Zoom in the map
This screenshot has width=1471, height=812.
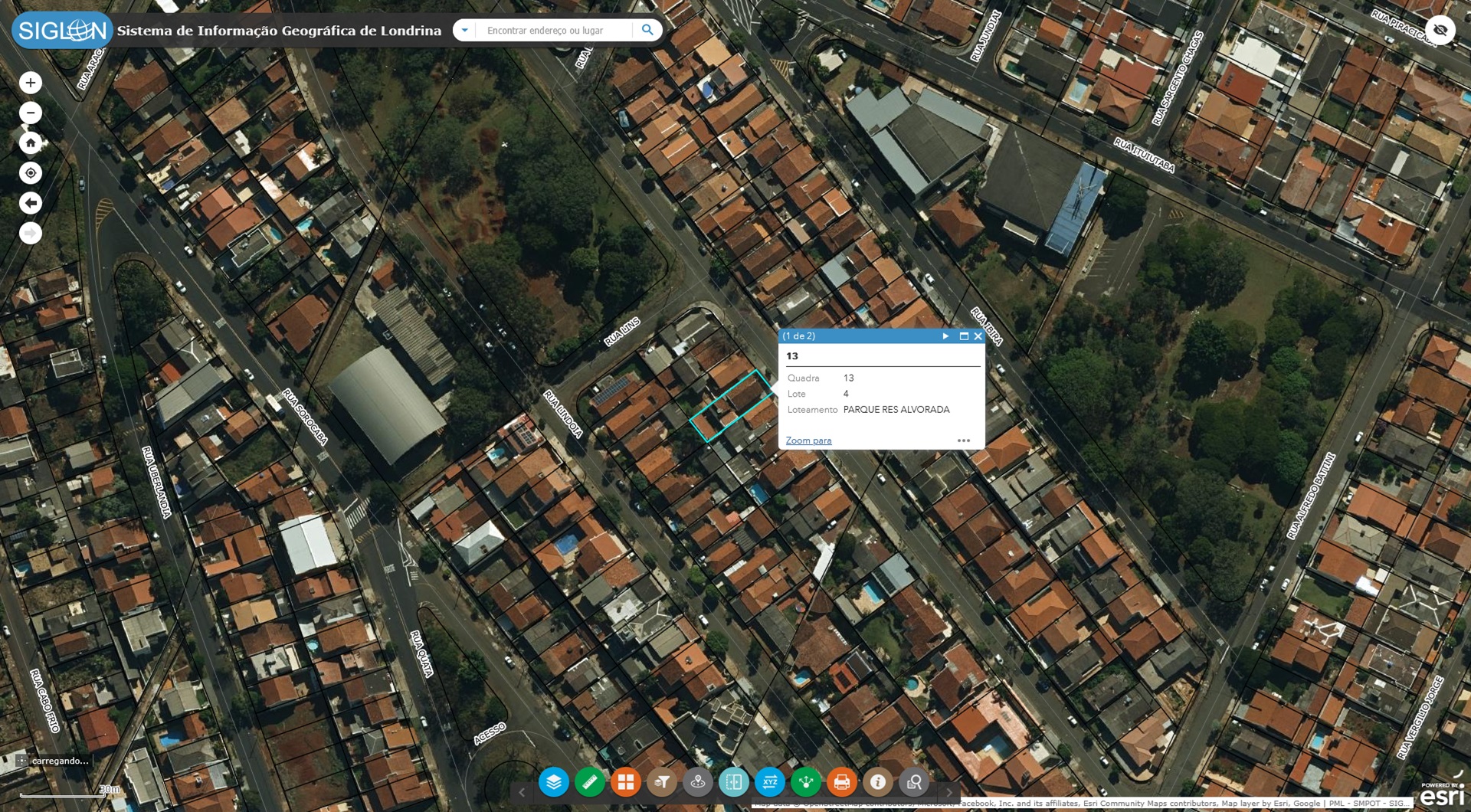click(x=31, y=83)
